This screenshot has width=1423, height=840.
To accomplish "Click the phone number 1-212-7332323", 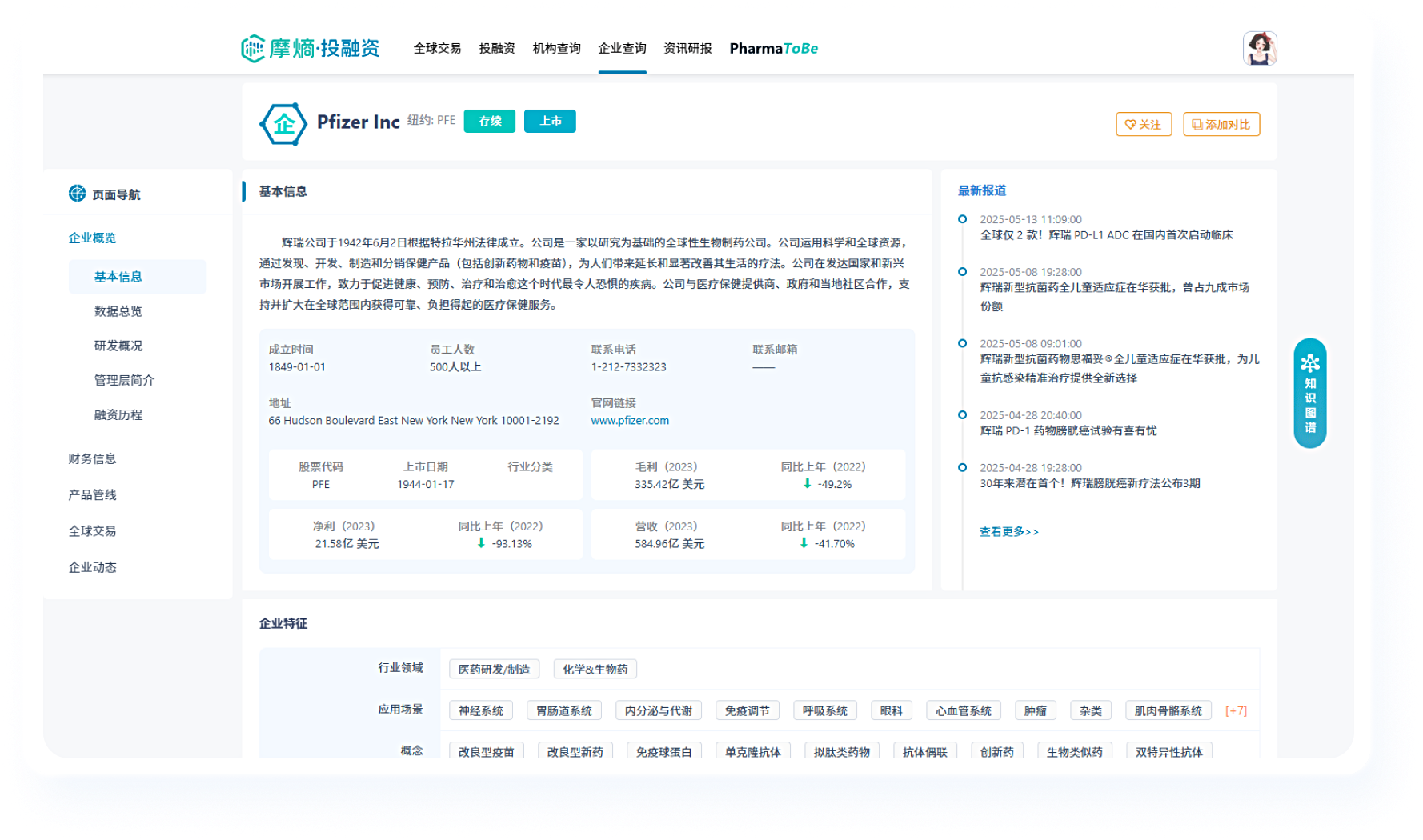I will pyautogui.click(x=628, y=367).
